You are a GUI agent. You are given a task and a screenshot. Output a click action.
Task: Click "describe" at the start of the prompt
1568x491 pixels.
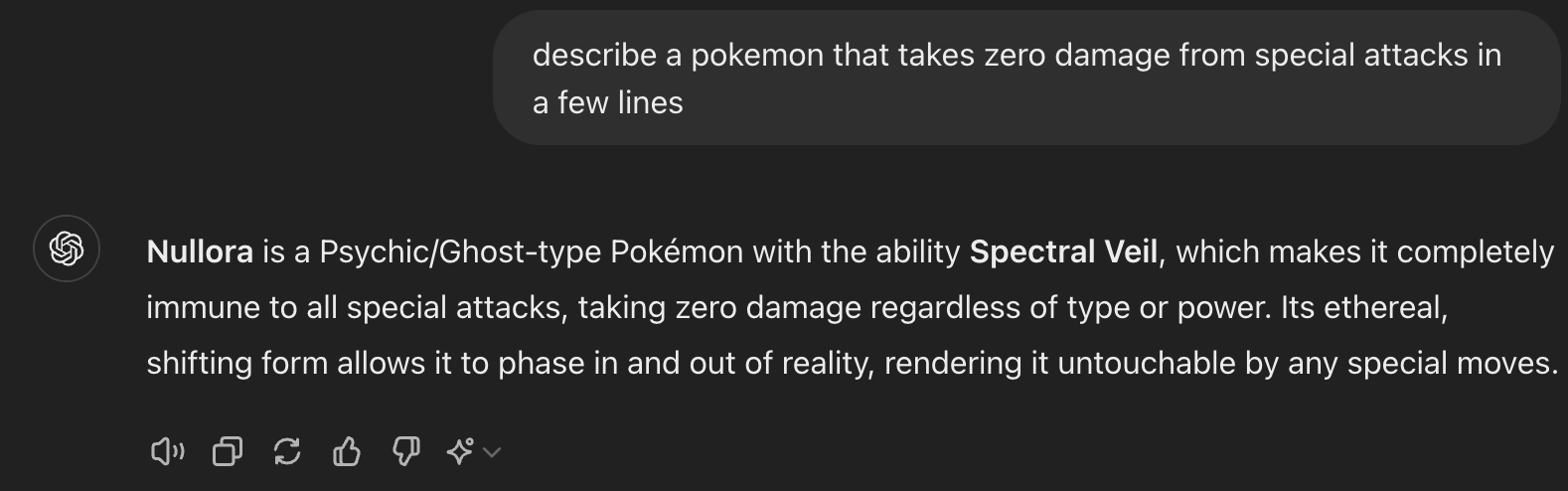click(594, 55)
